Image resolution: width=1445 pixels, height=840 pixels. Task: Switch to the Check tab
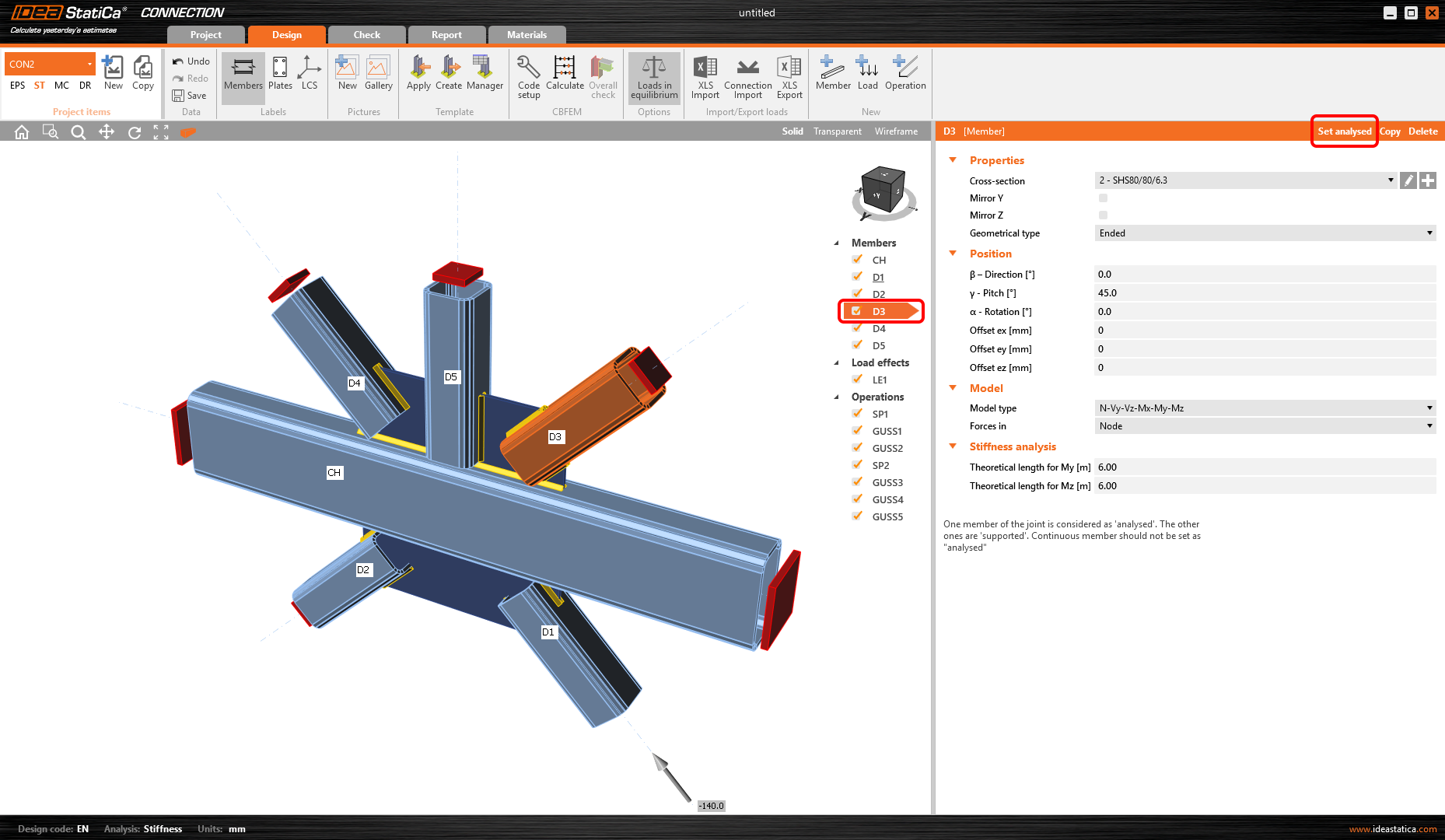click(366, 35)
